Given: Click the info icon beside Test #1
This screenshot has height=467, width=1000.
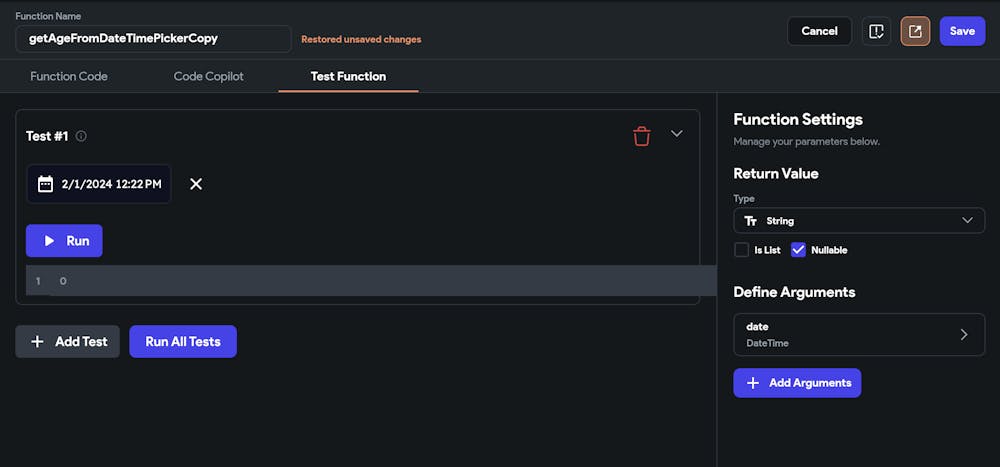Looking at the screenshot, I should pos(81,136).
